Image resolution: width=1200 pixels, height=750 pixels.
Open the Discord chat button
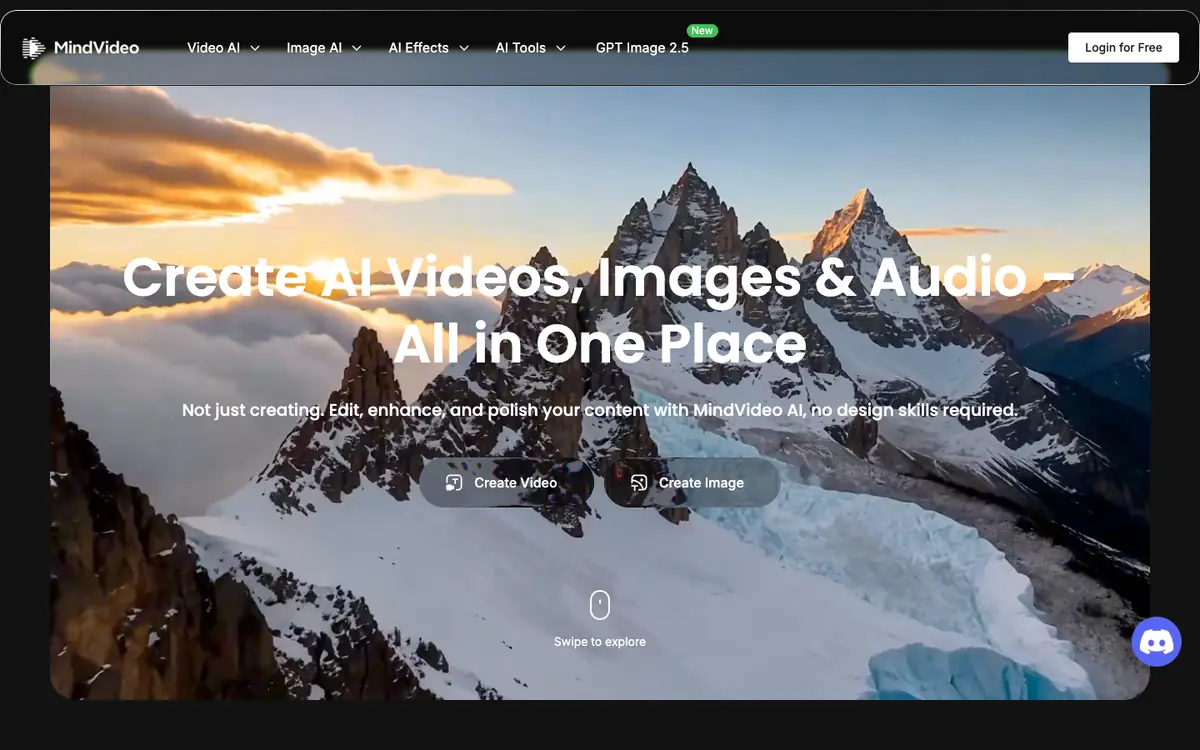click(x=1157, y=642)
